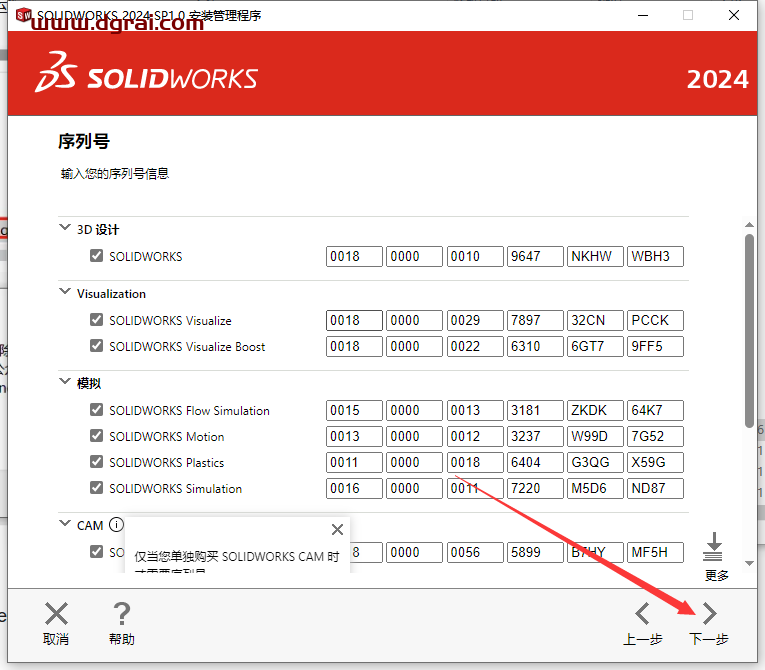Viewport: 765px width, 670px height.
Task: Click CAM serial field 0056
Action: click(475, 552)
